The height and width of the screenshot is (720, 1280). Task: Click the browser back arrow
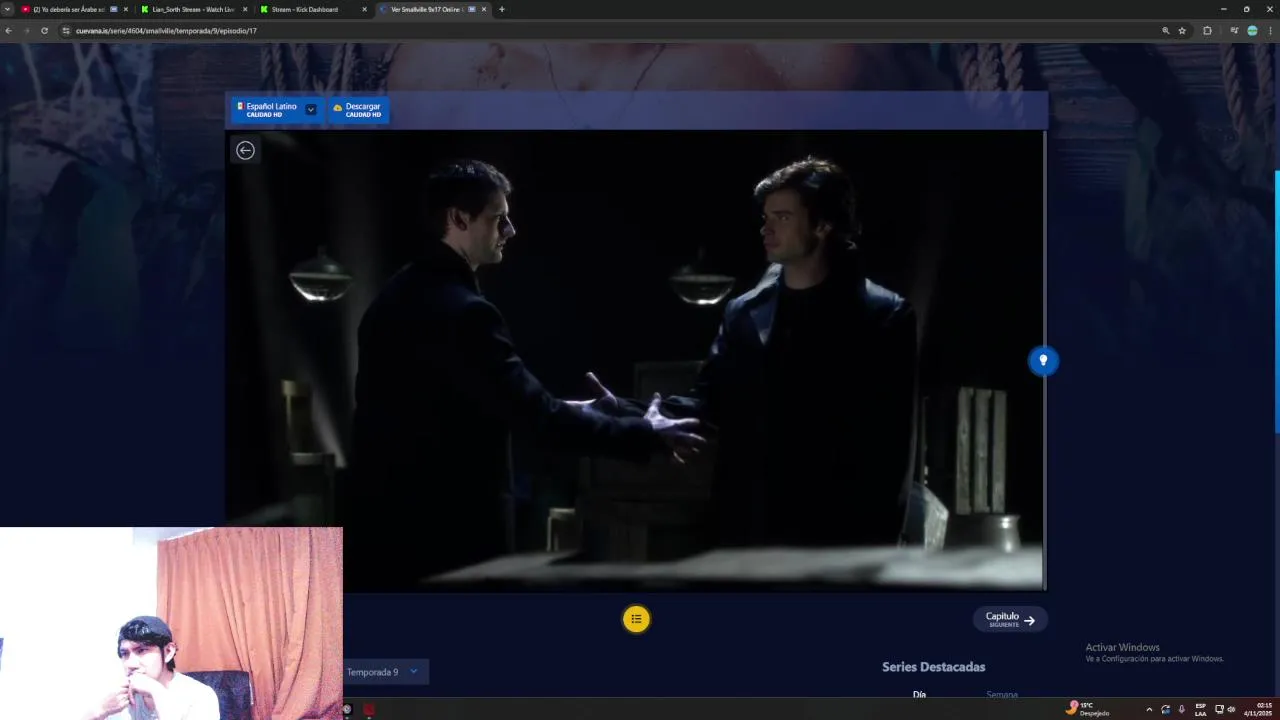tap(9, 31)
